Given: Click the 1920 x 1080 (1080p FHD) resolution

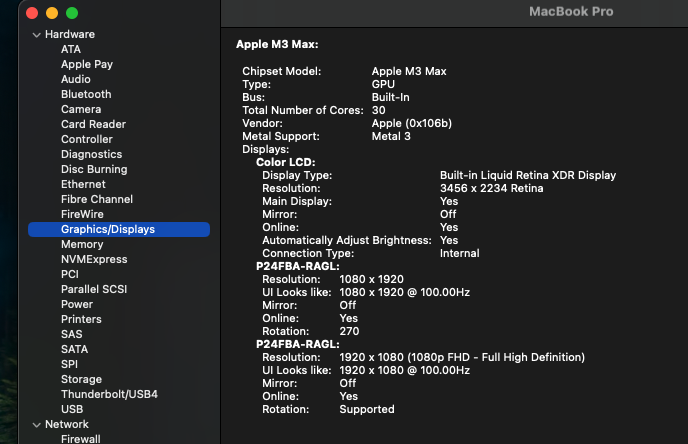Looking at the screenshot, I should [x=462, y=357].
